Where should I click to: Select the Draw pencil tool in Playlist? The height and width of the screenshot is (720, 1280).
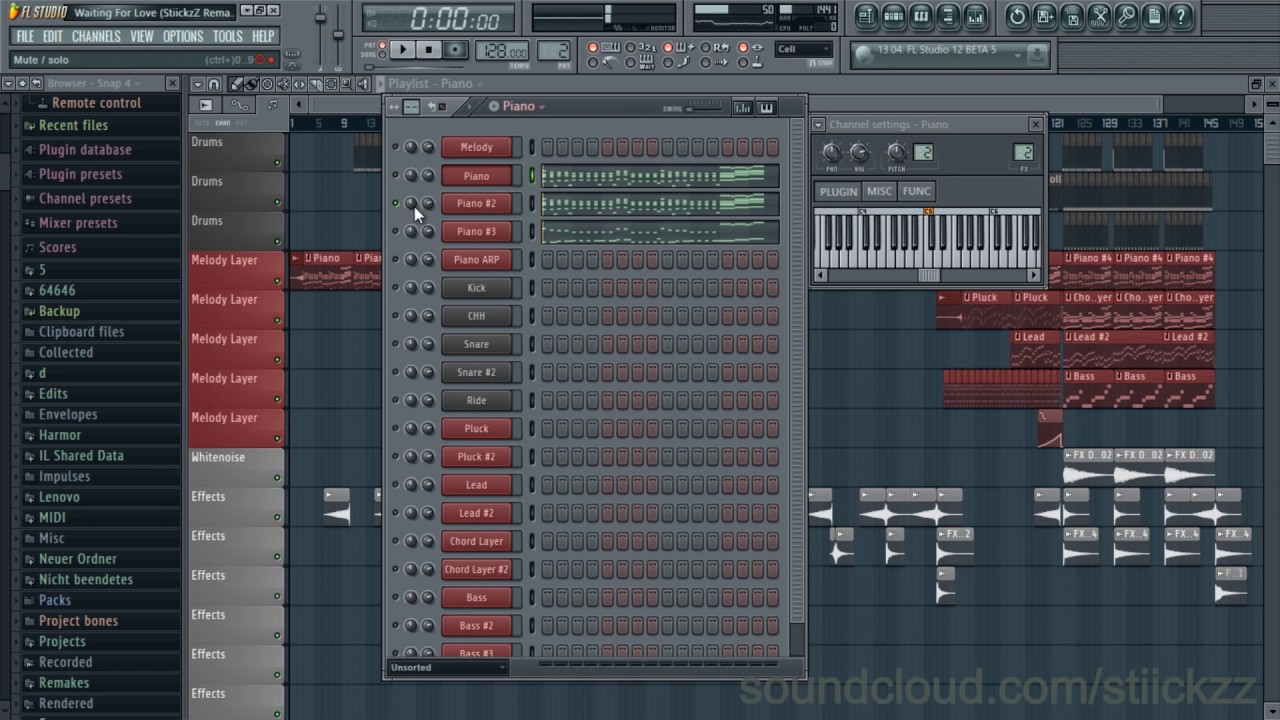pos(236,84)
